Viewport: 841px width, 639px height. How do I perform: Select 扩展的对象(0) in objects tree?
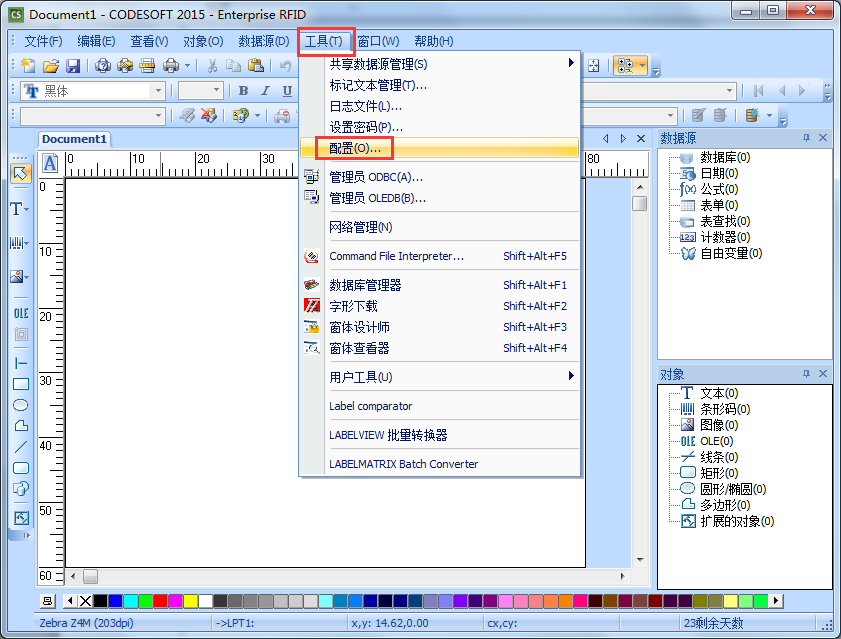point(737,521)
